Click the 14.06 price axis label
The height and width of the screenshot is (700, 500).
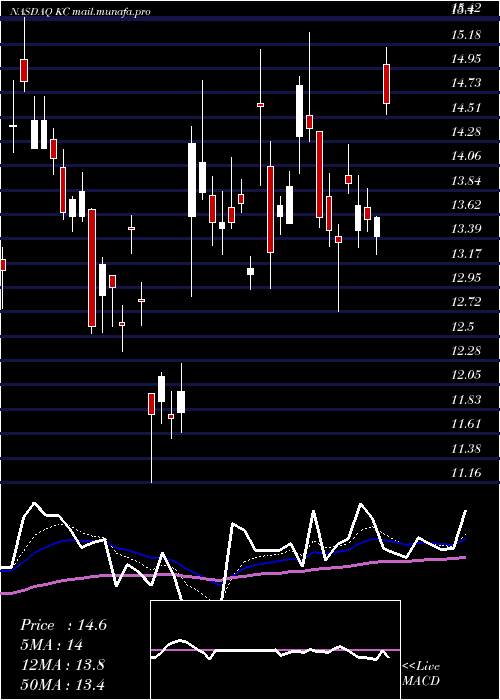pyautogui.click(x=467, y=156)
